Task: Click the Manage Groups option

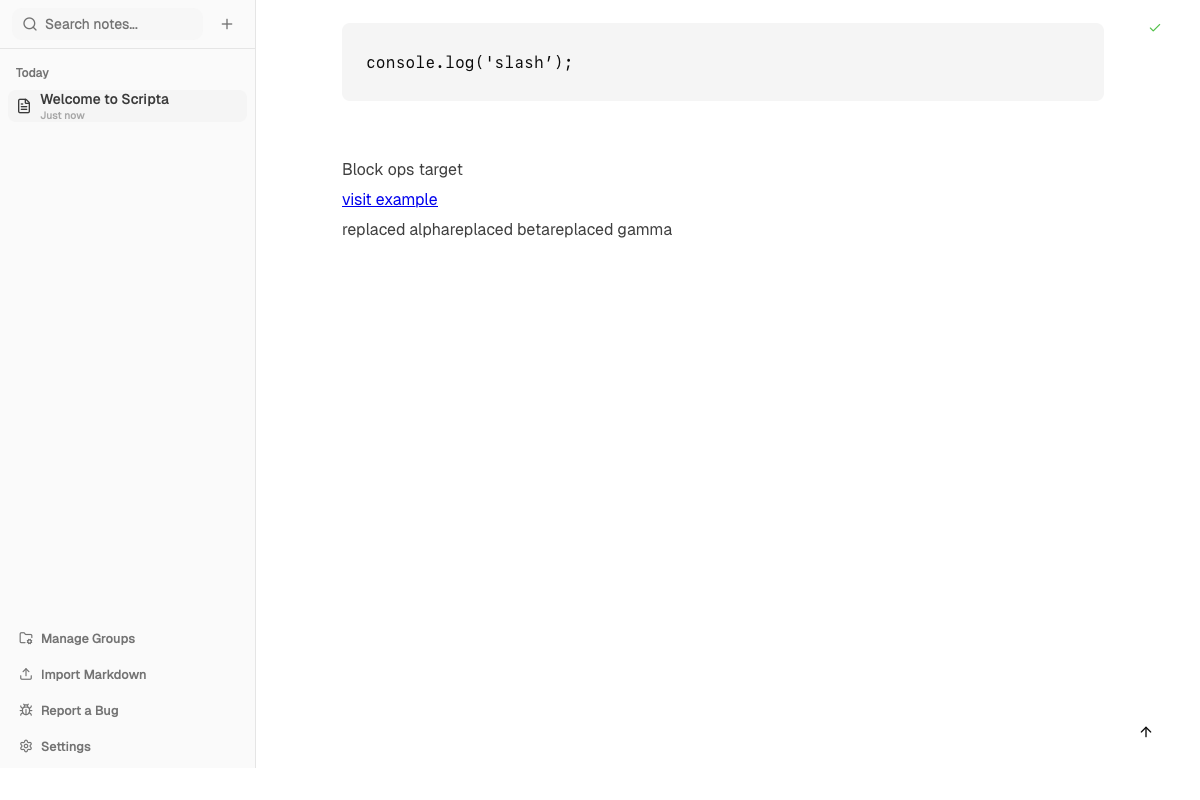Action: click(x=88, y=638)
